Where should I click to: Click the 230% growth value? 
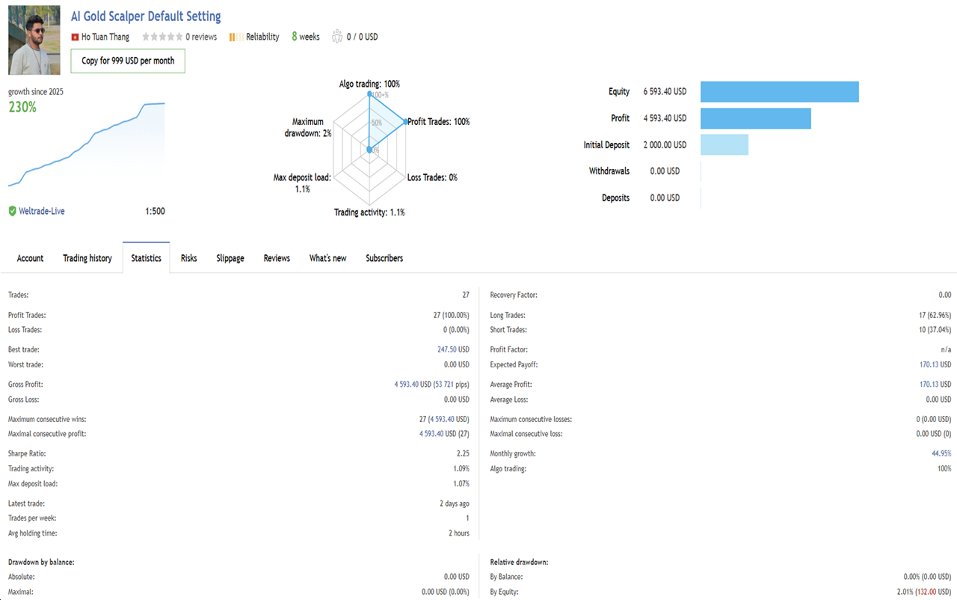pos(23,107)
